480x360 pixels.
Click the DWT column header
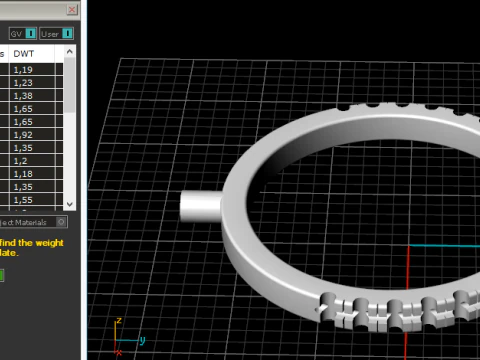(32, 54)
